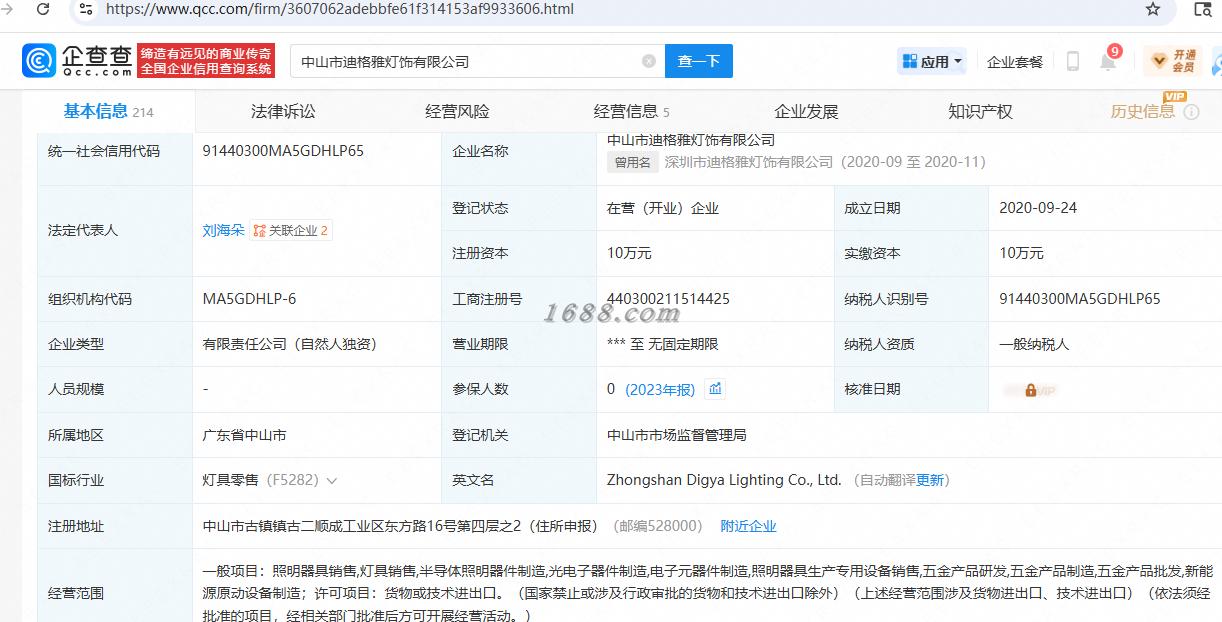The image size is (1222, 622).
Task: Open the (2023年报) annual report link
Action: pos(660,390)
